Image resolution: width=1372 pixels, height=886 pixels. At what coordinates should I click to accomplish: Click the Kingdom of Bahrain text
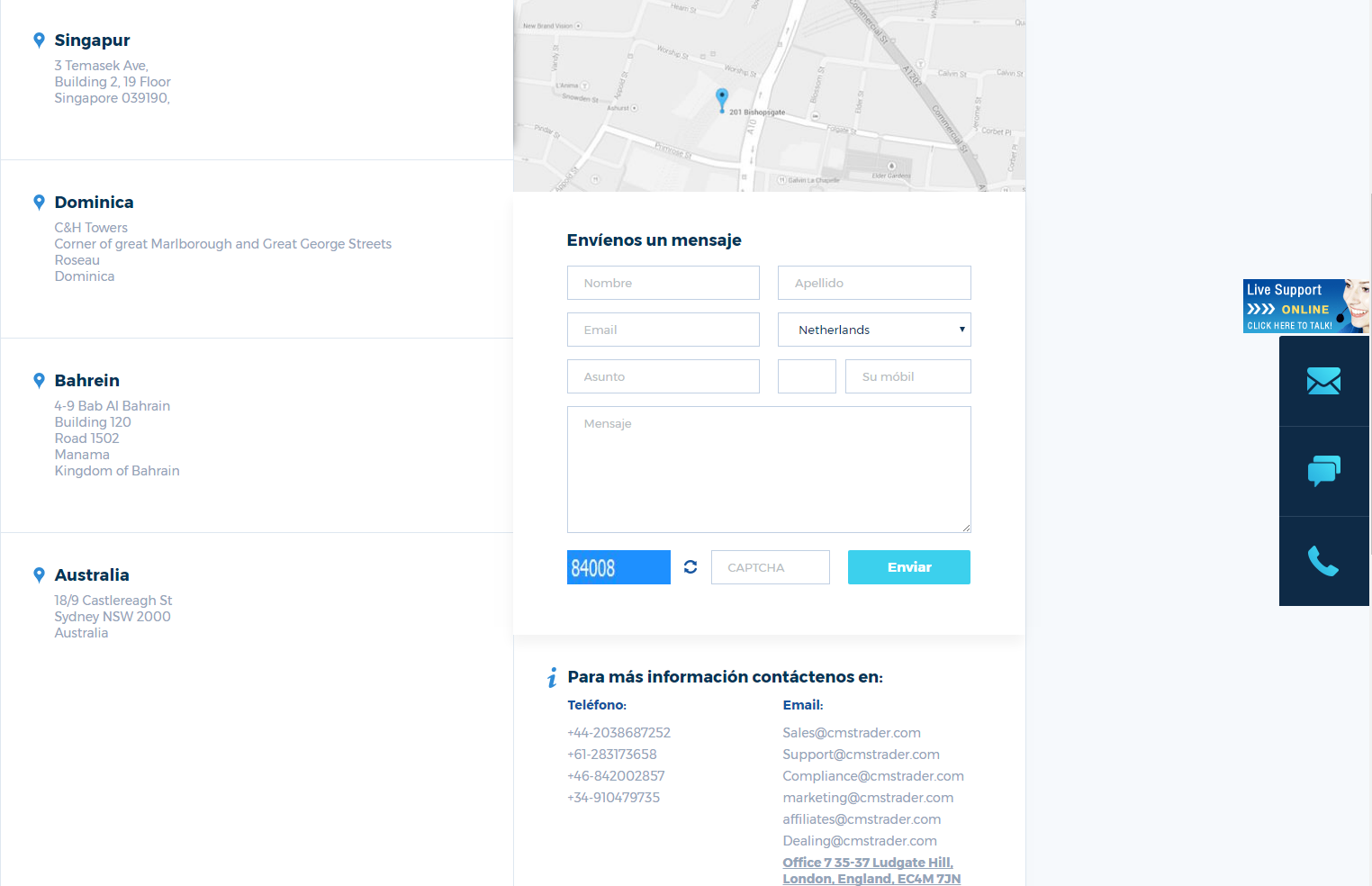coord(117,471)
